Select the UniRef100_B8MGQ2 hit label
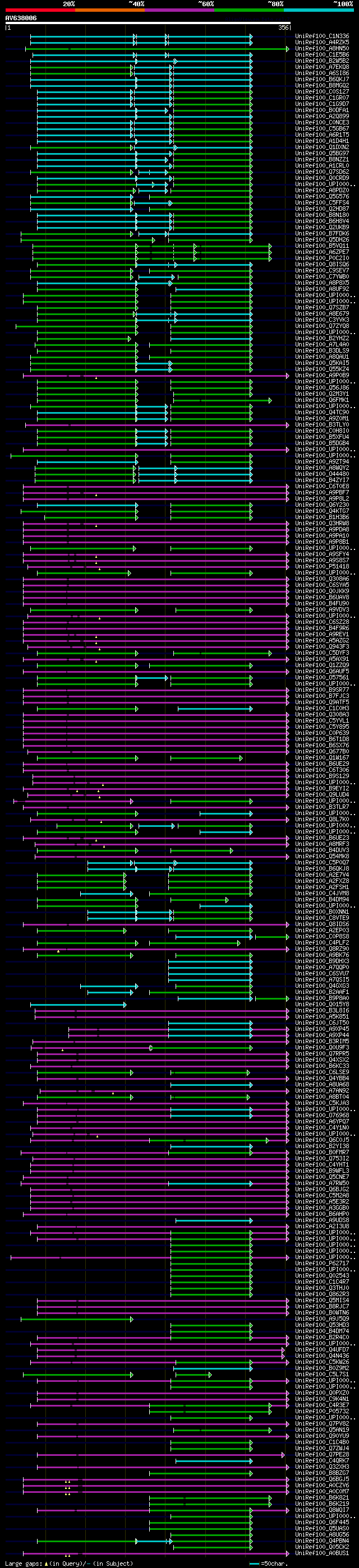 click(322, 86)
